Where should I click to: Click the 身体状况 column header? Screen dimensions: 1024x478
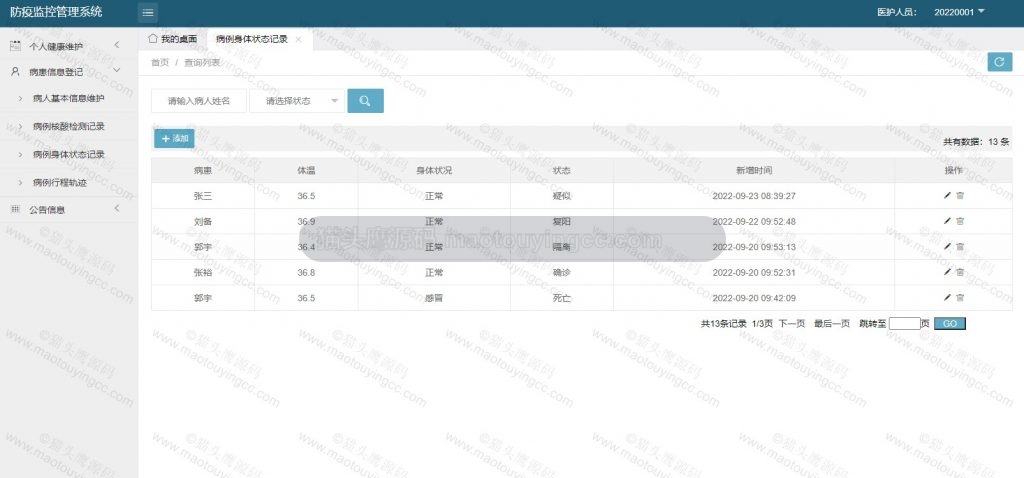(434, 170)
